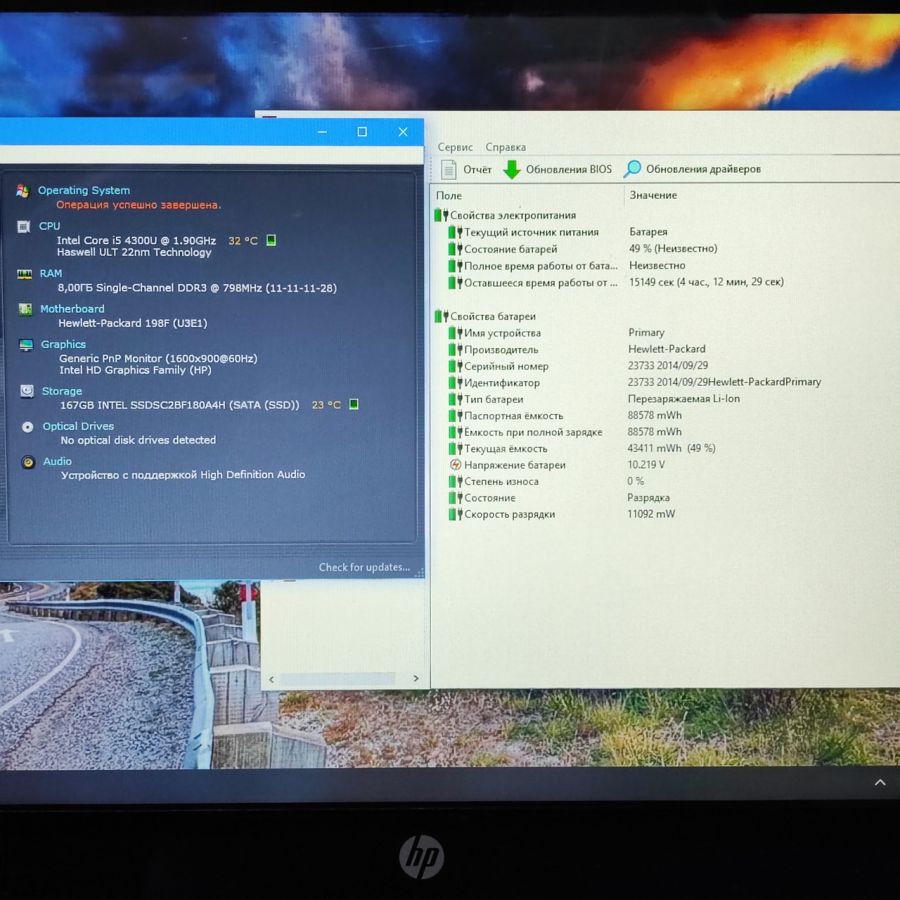Open the Operating System section in Speccy
The image size is (900, 900).
click(x=84, y=190)
